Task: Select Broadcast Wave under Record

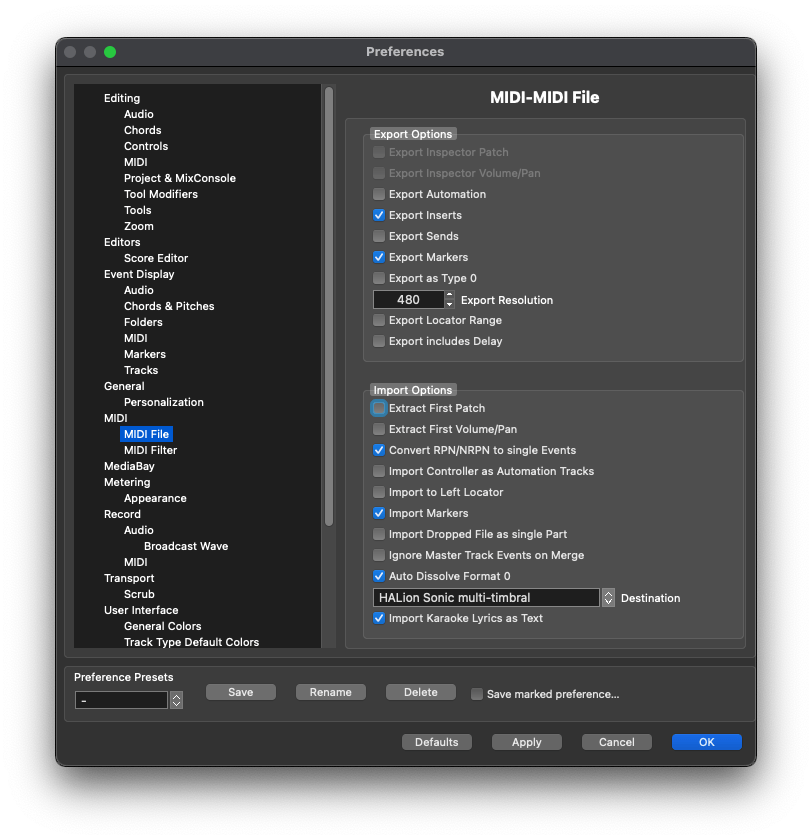Action: pos(187,546)
